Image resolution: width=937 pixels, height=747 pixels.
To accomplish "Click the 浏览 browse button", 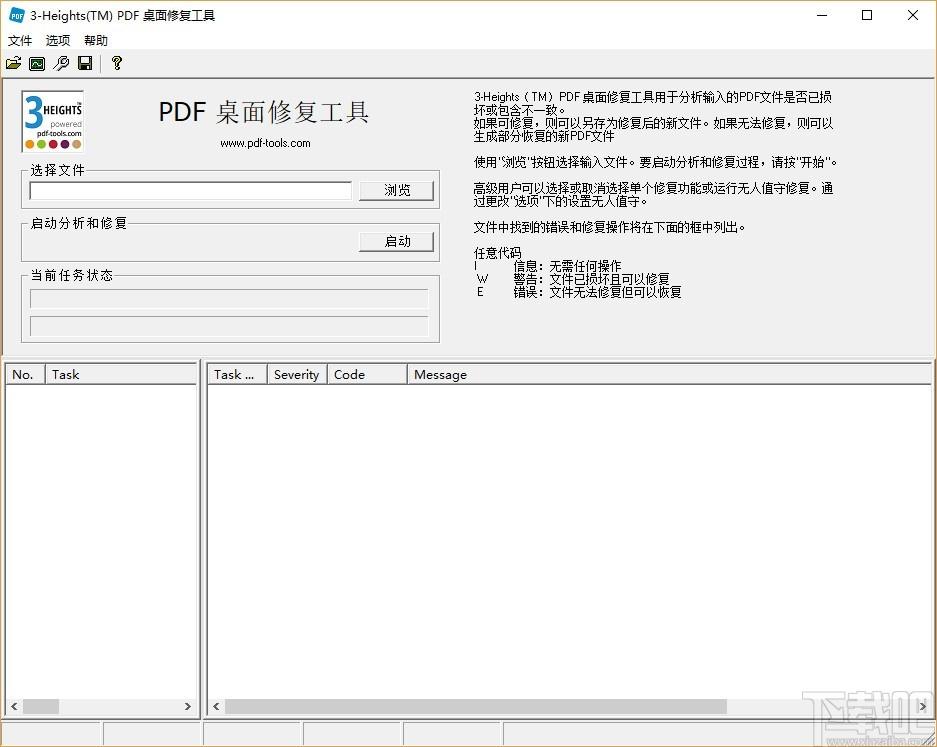I will click(397, 190).
